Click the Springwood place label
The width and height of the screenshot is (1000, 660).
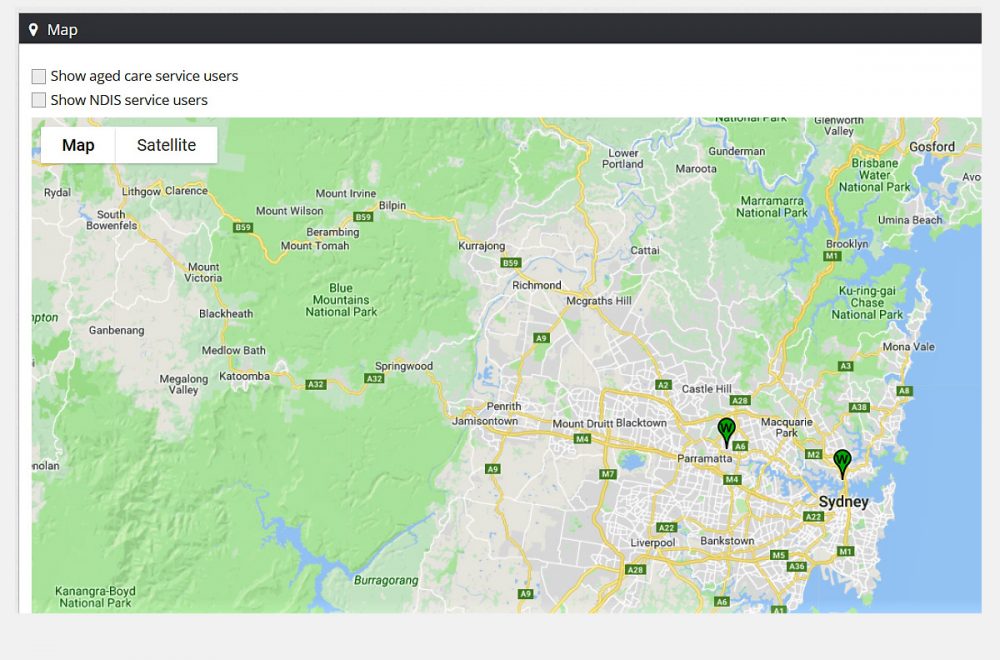[404, 366]
